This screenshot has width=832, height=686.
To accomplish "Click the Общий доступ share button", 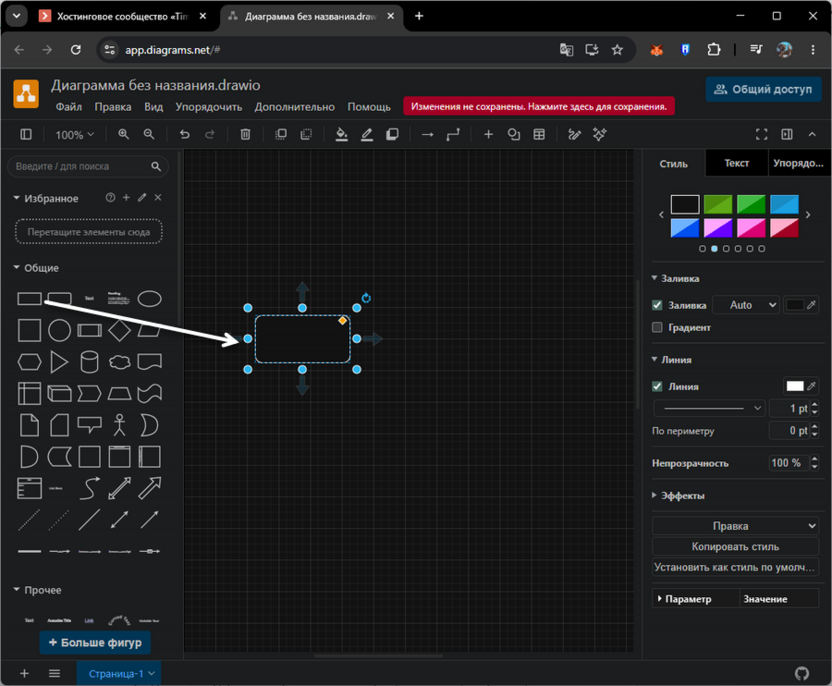I will (763, 89).
